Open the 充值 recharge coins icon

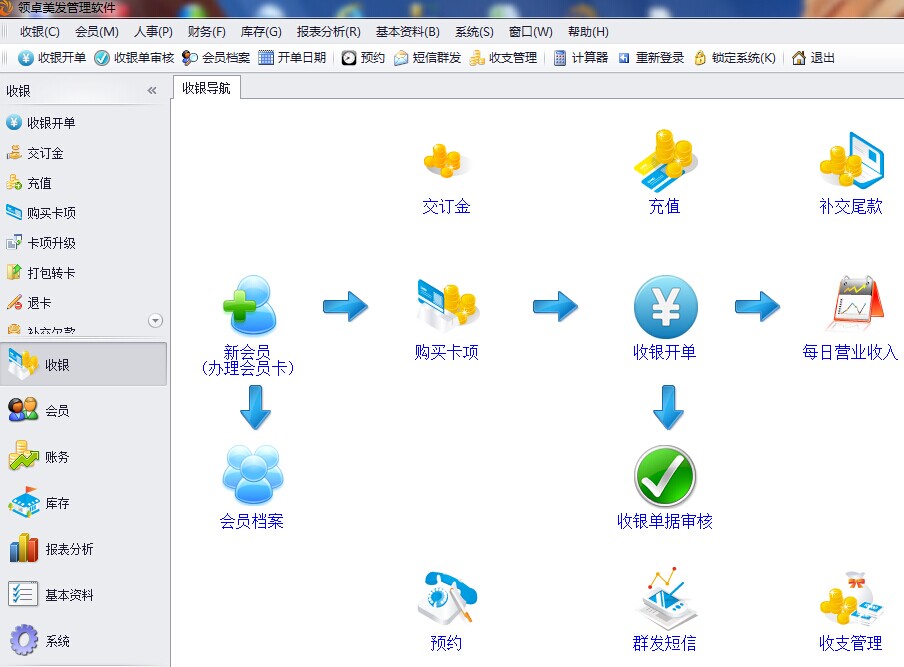(x=664, y=161)
